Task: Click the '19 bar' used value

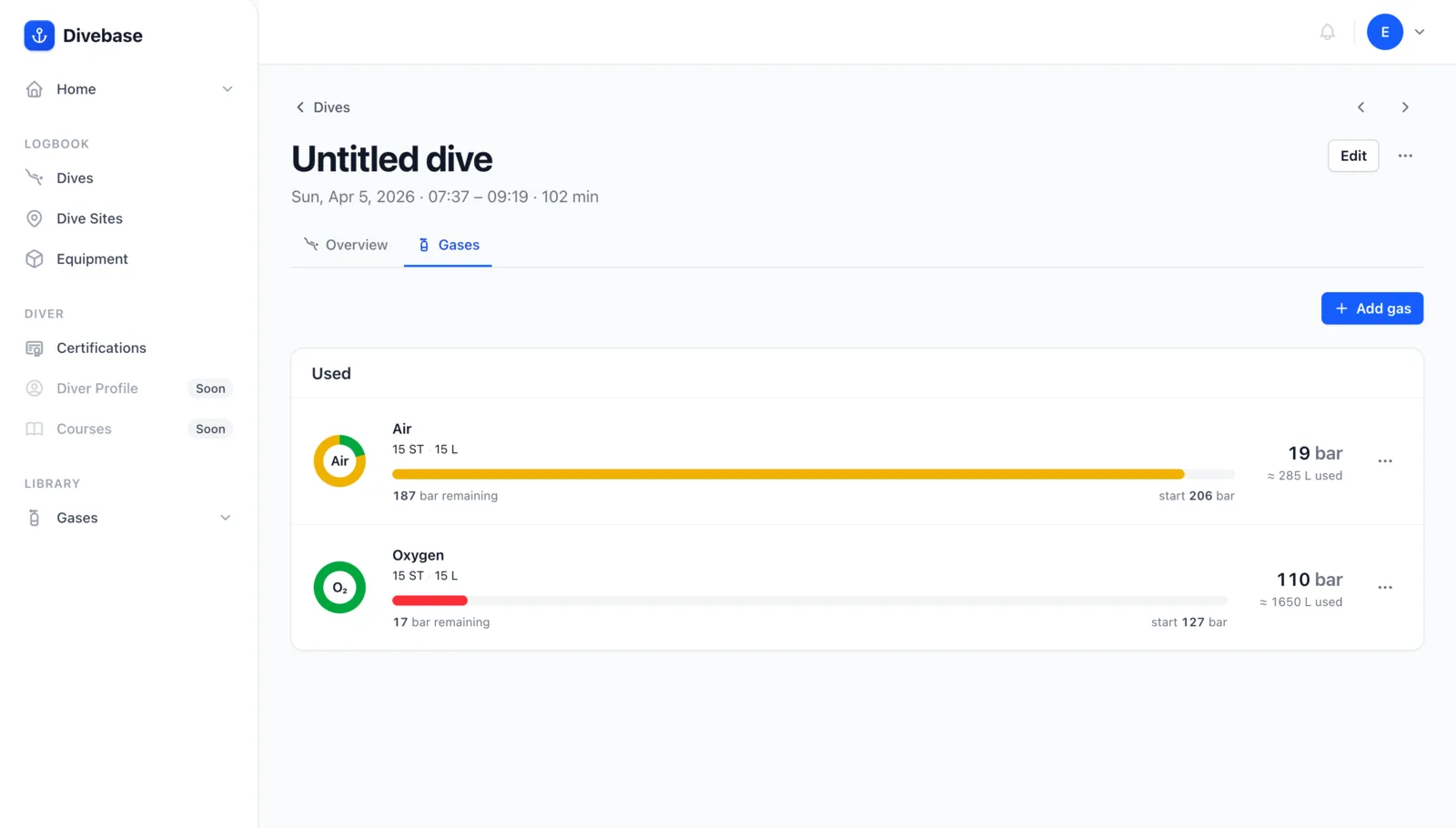Action: [1315, 453]
